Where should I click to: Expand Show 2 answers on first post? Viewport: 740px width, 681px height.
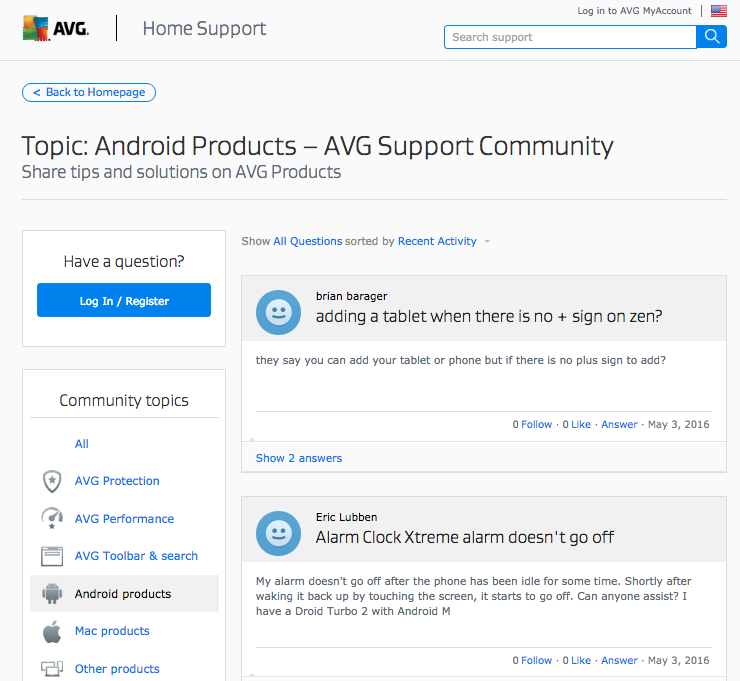298,458
